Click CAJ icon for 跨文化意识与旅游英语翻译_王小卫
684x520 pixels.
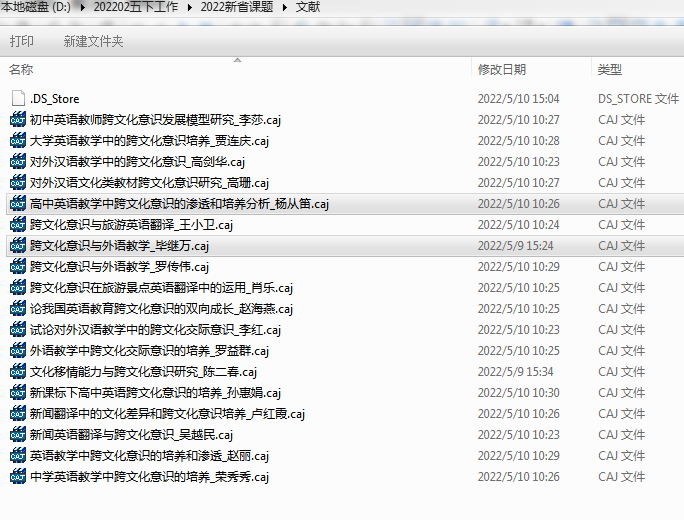point(18,225)
